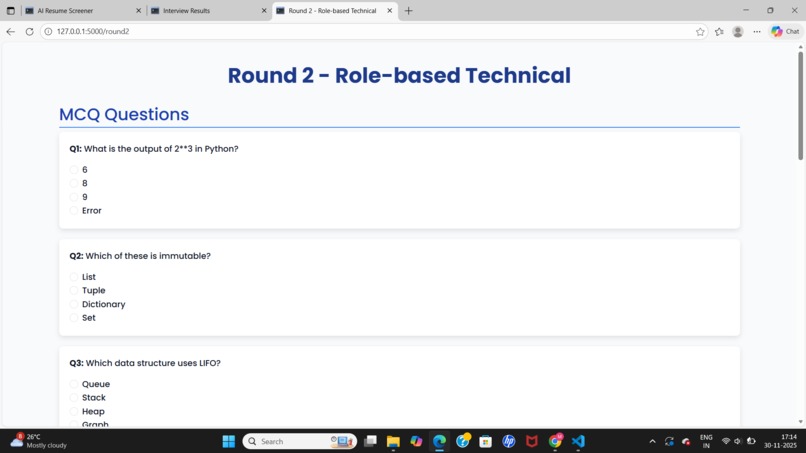
Task: Click the scrollbar down arrow
Action: coord(800,422)
